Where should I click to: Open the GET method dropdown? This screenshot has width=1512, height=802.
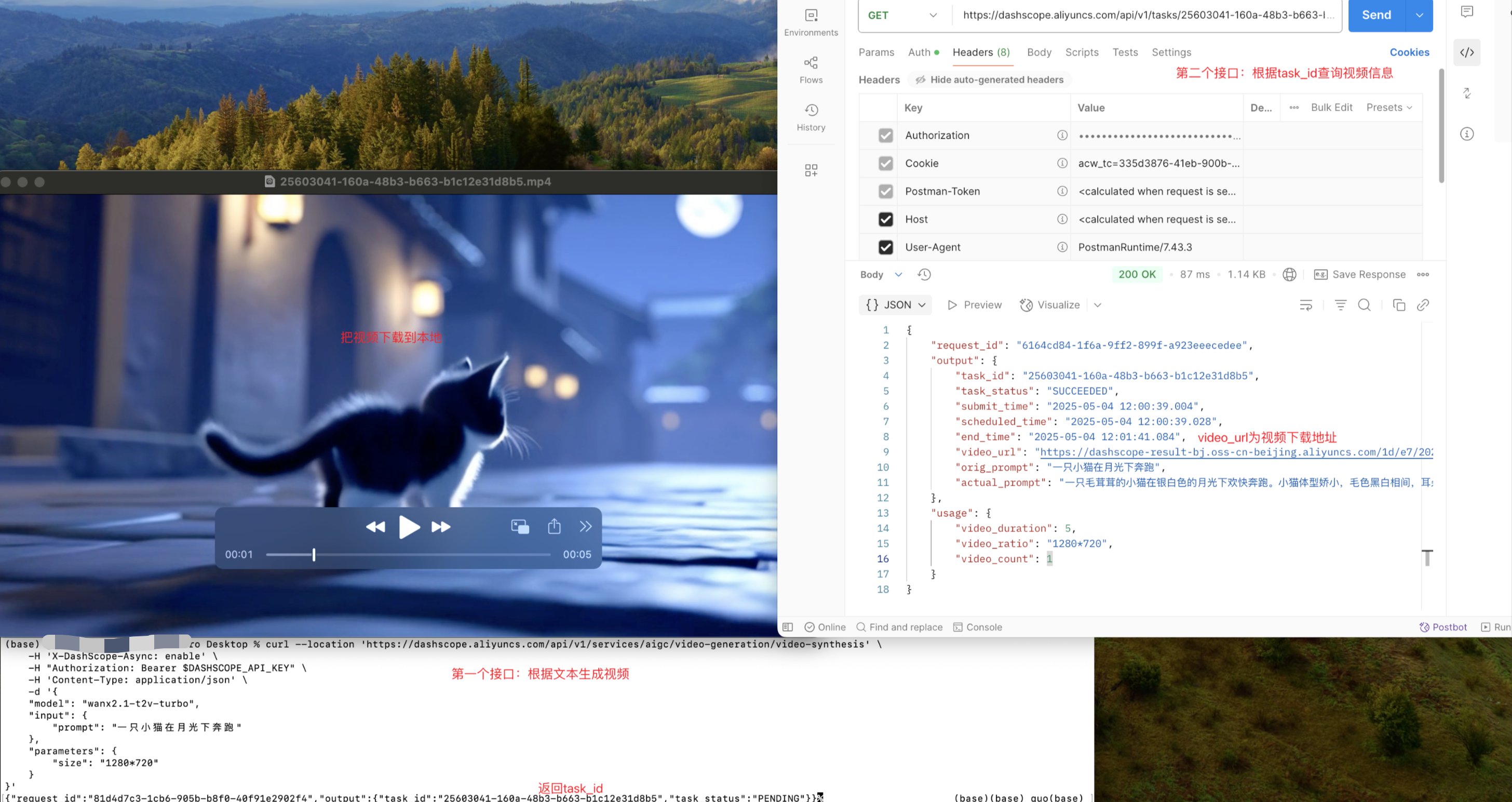click(901, 15)
